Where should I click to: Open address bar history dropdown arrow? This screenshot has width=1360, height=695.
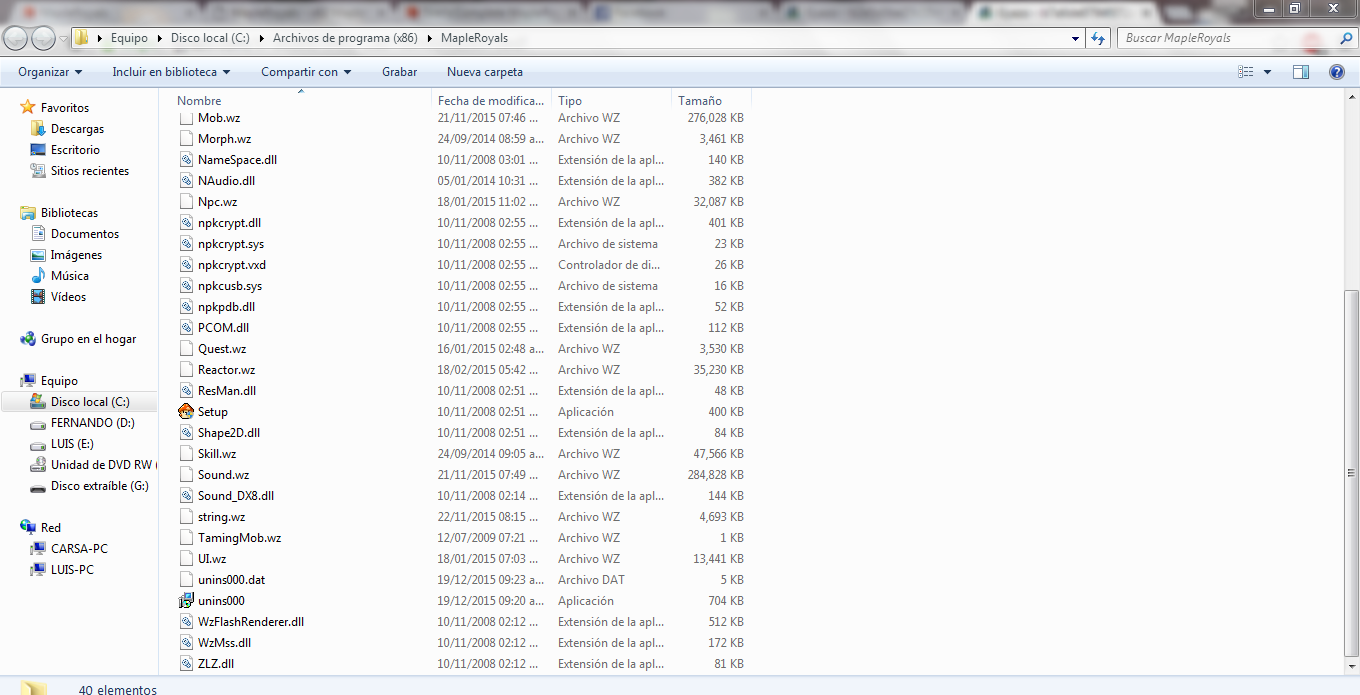pyautogui.click(x=1076, y=38)
